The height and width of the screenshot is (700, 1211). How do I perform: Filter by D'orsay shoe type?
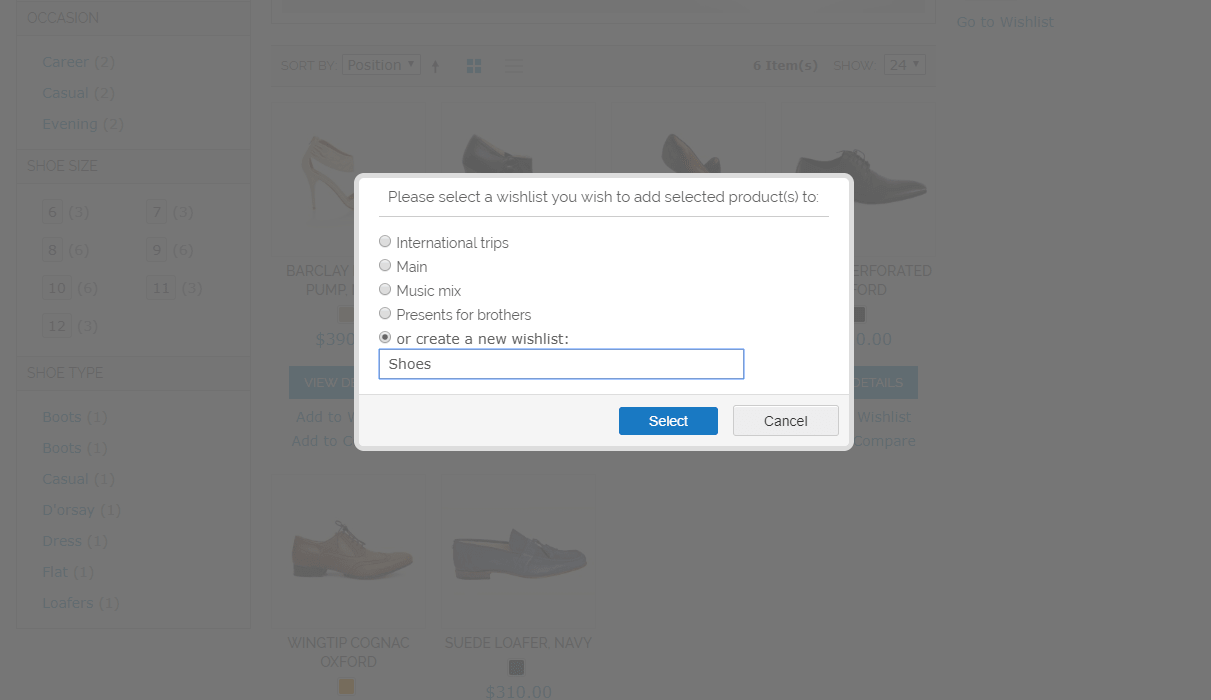point(68,510)
